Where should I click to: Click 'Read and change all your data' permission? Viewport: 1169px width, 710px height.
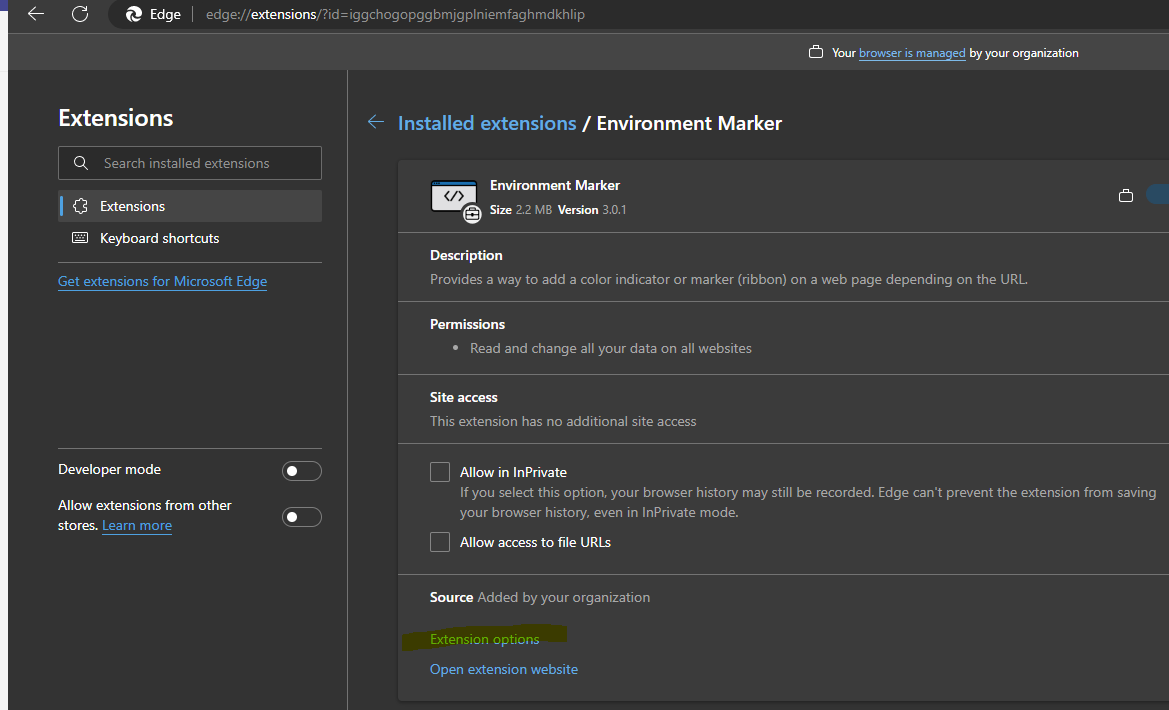pyautogui.click(x=611, y=348)
